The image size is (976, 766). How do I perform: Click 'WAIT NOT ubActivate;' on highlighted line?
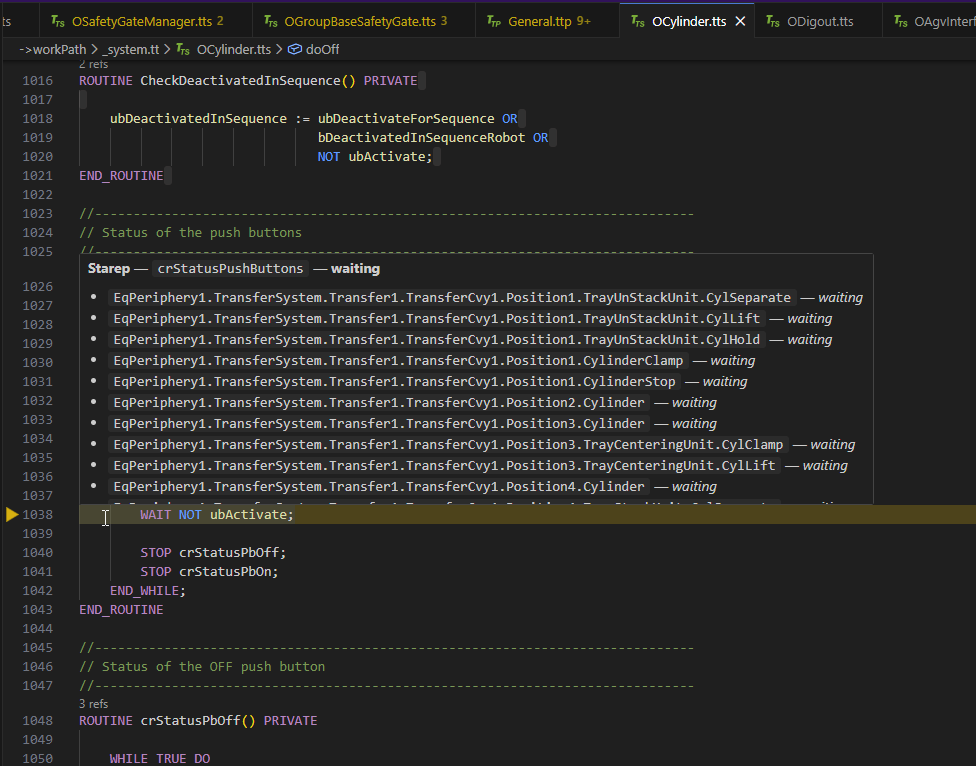pos(217,515)
